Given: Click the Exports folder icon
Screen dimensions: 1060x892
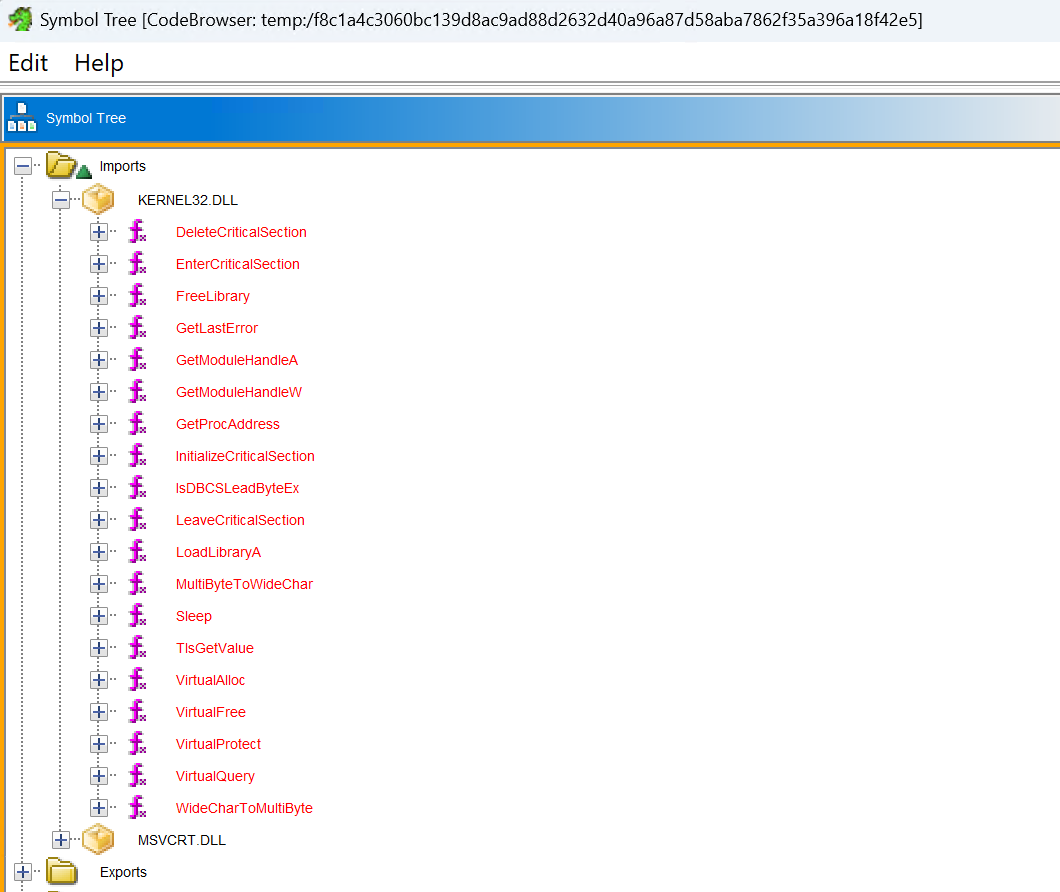Looking at the screenshot, I should [62, 872].
